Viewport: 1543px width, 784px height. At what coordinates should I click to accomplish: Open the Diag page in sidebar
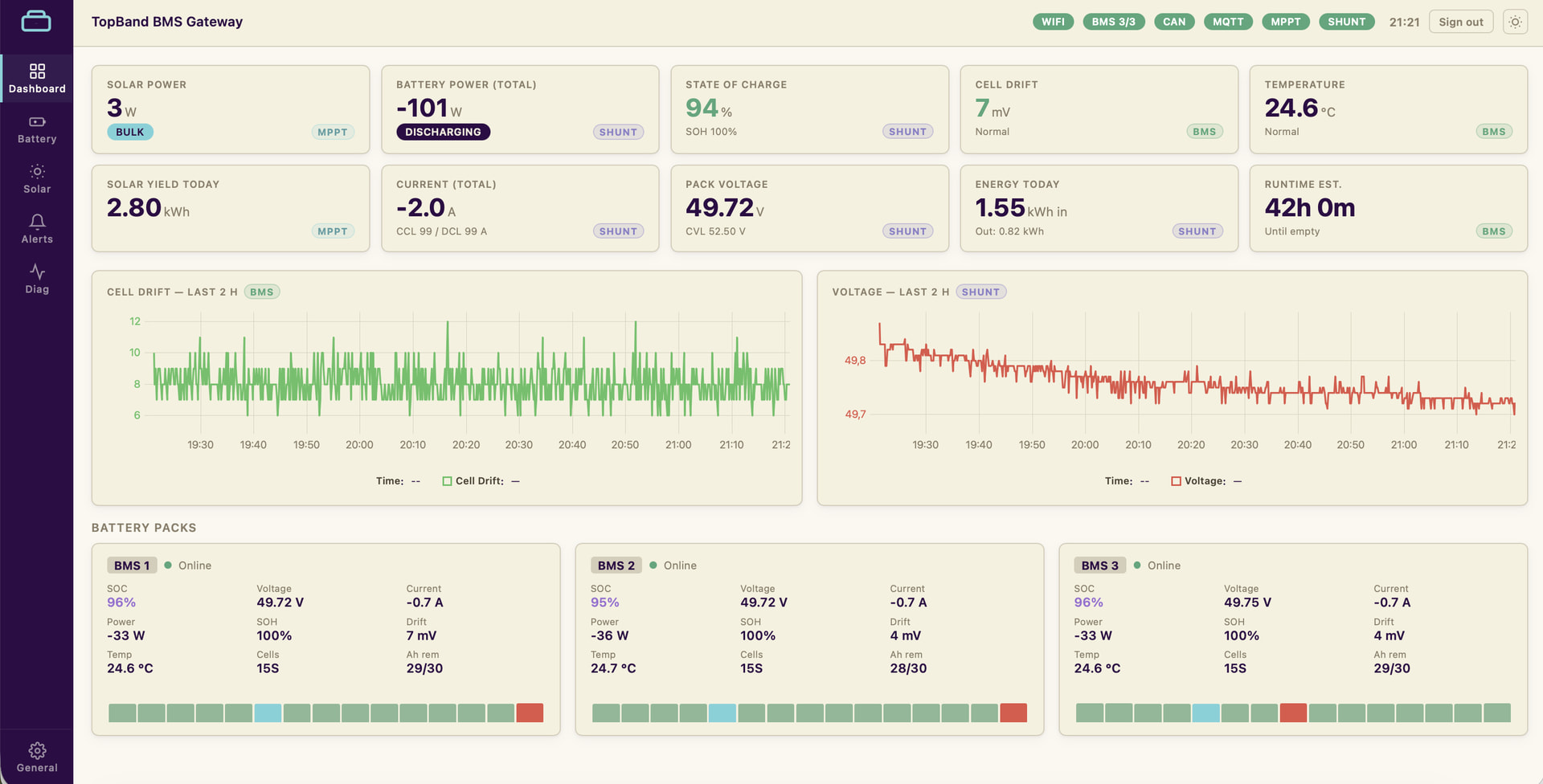pyautogui.click(x=37, y=279)
